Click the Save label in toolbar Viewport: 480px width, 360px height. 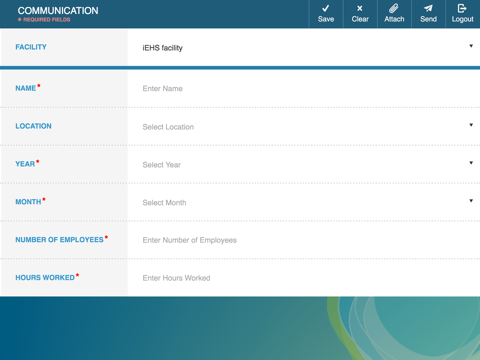coord(326,19)
